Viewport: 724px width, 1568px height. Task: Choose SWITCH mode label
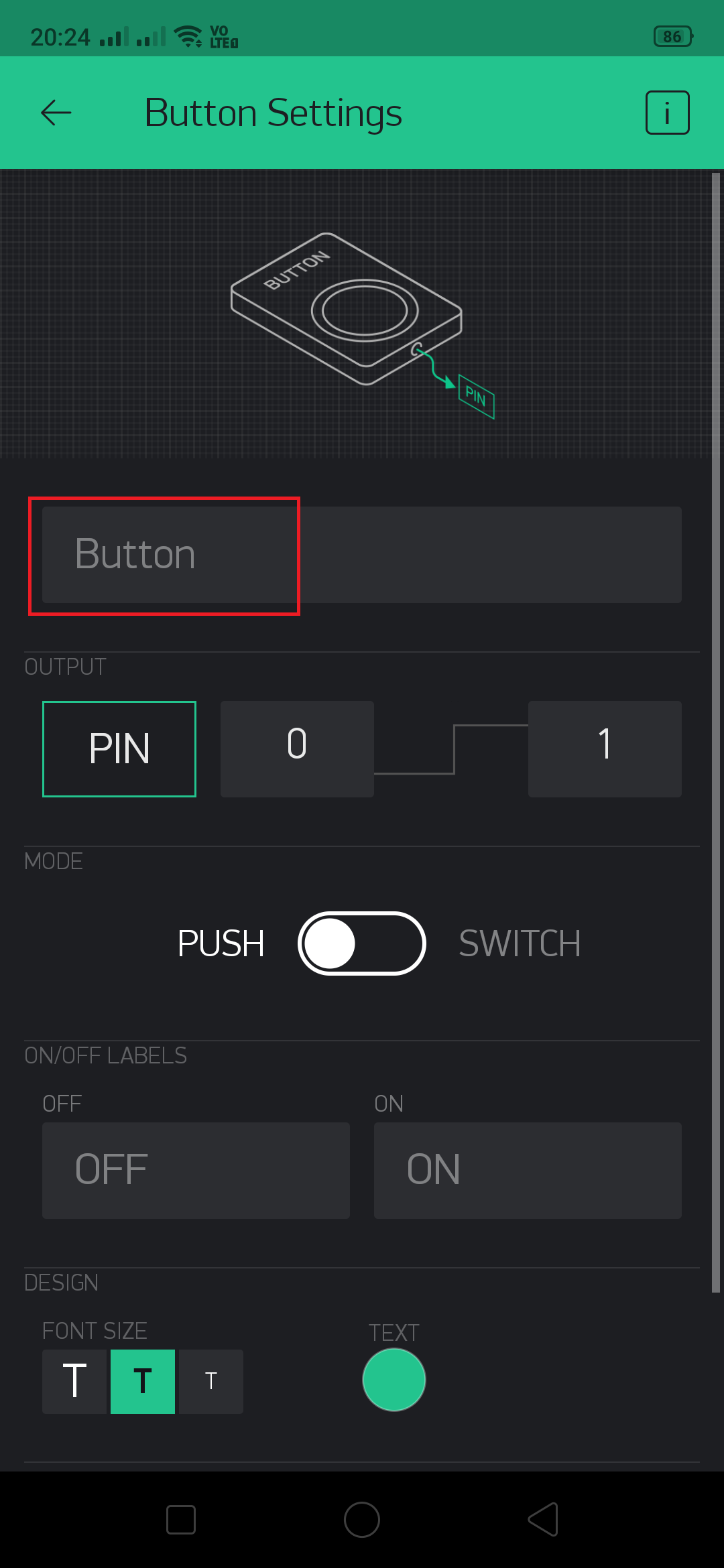click(x=520, y=943)
